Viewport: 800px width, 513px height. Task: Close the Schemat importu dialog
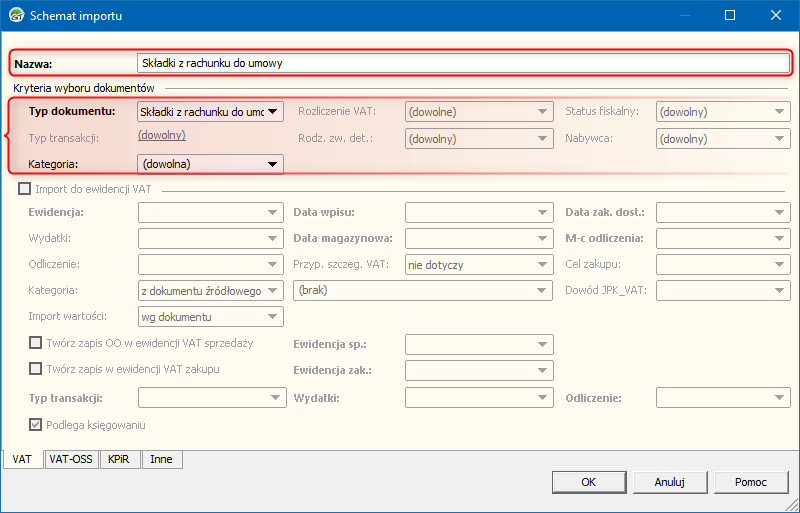[776, 15]
